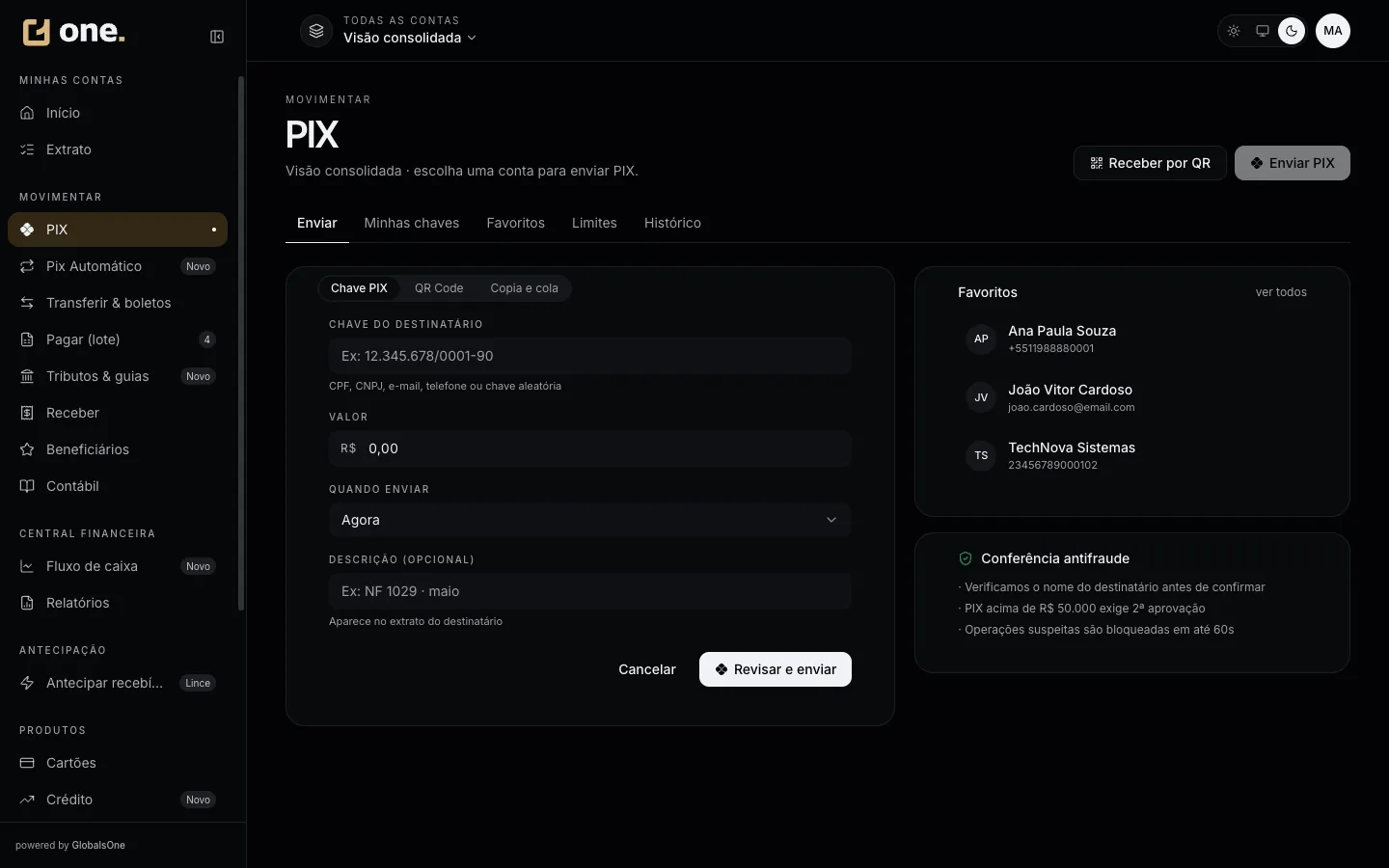Switch to the Minhas chaves tab
1389x868 pixels.
(x=412, y=223)
